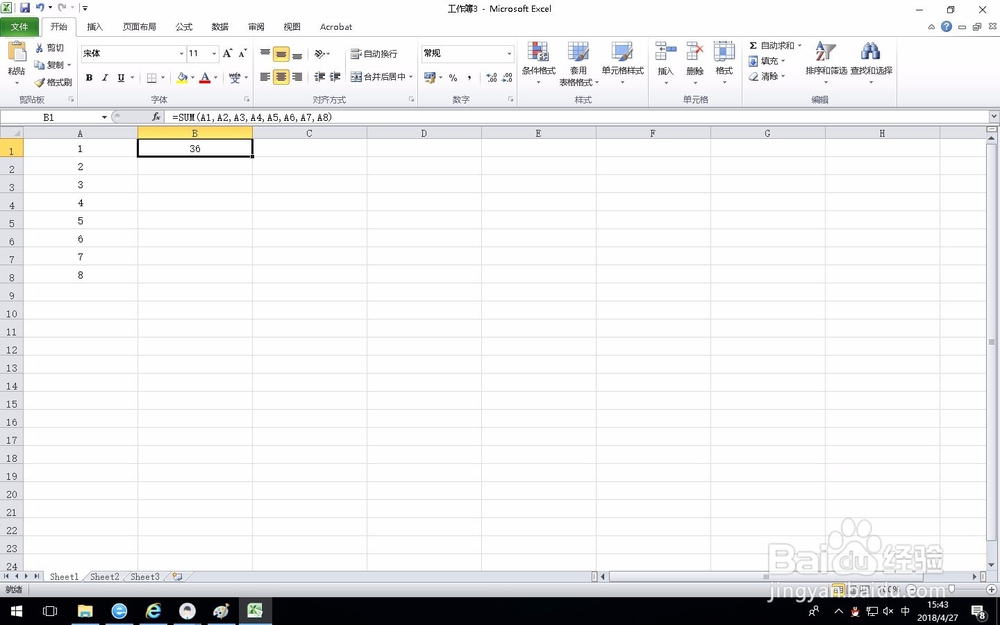The height and width of the screenshot is (625, 1000).
Task: Click the increase decimal places button
Action: pyautogui.click(x=492, y=78)
